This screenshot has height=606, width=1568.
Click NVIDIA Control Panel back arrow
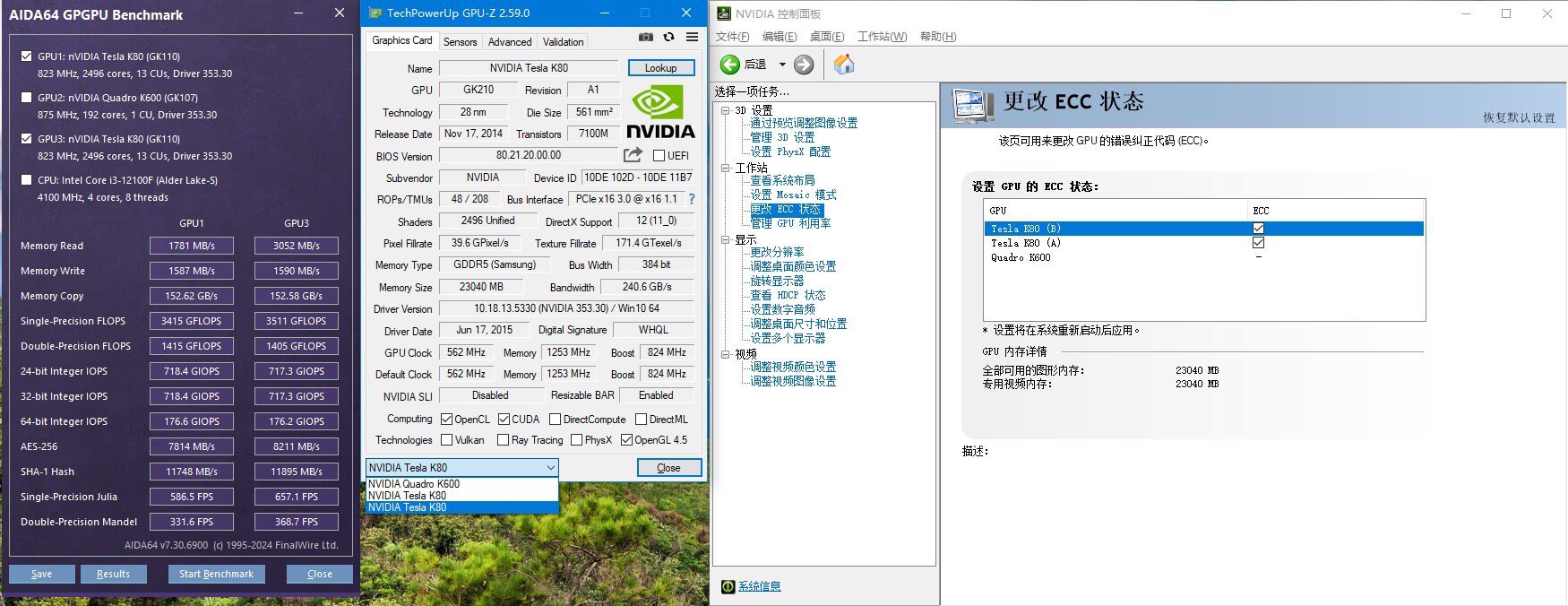tap(730, 65)
